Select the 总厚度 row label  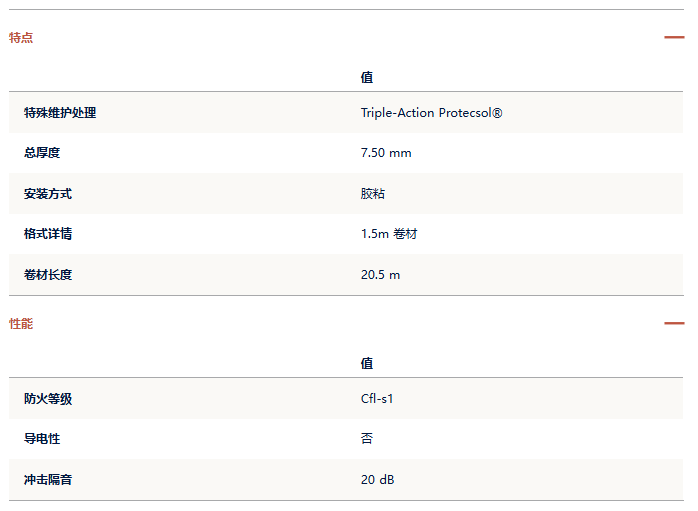click(x=42, y=153)
